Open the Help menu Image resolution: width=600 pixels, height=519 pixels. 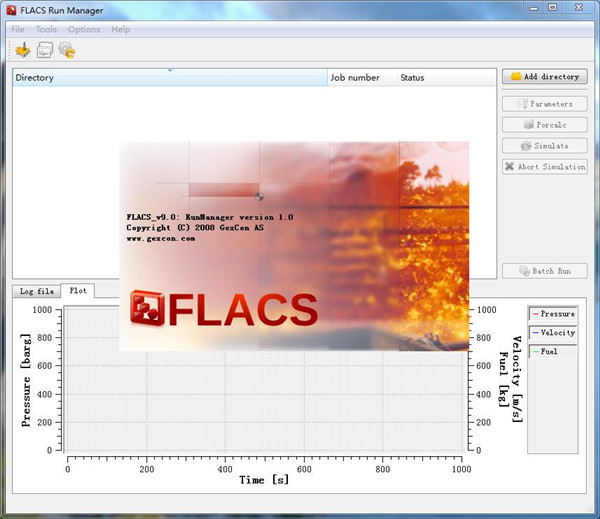pyautogui.click(x=121, y=29)
